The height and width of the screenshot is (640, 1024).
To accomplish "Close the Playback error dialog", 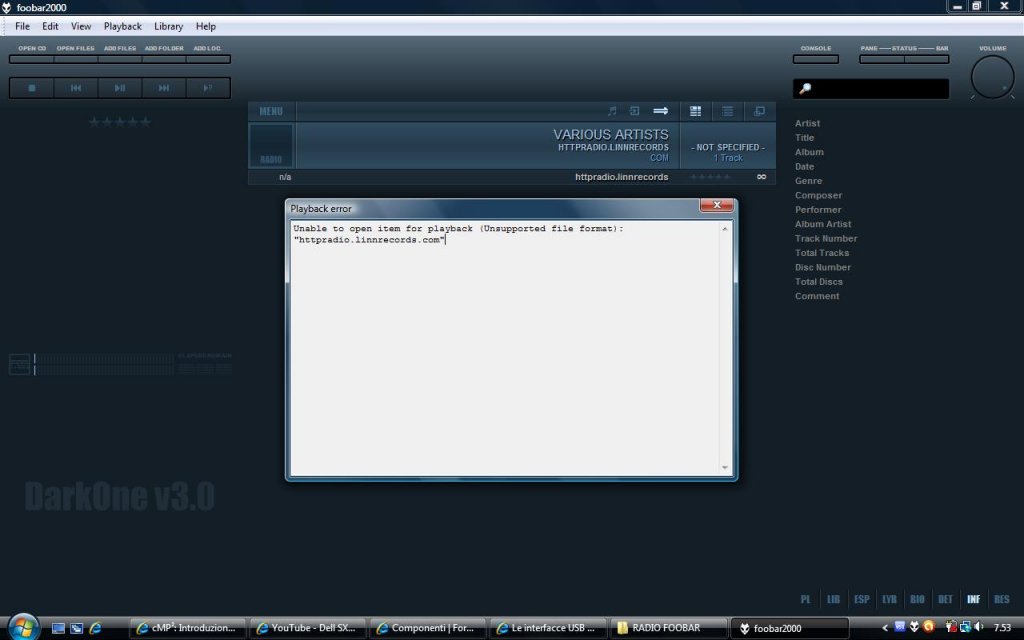I will tap(716, 205).
